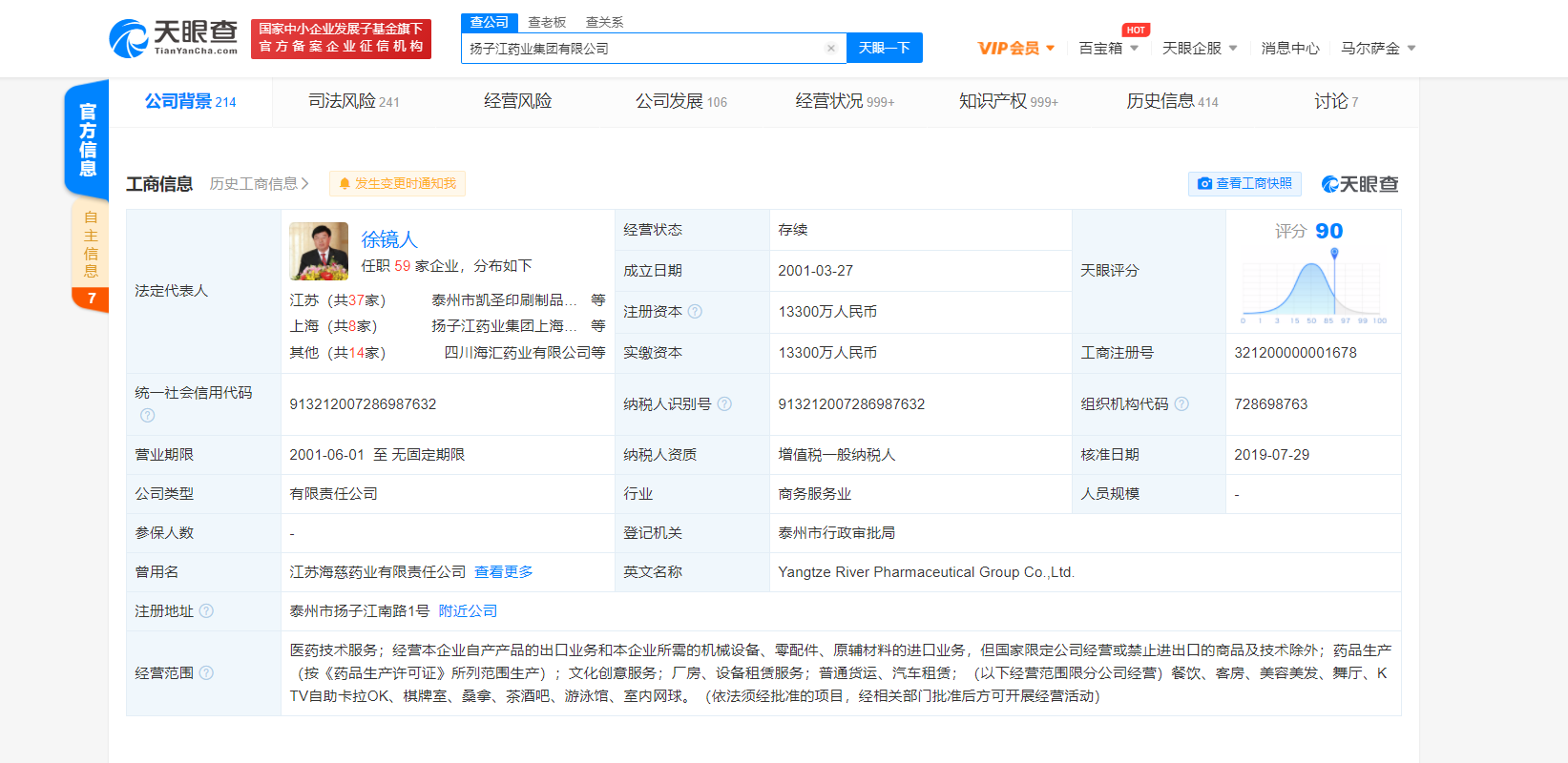Select 查关系 search tab
The height and width of the screenshot is (763, 1568).
click(x=604, y=22)
